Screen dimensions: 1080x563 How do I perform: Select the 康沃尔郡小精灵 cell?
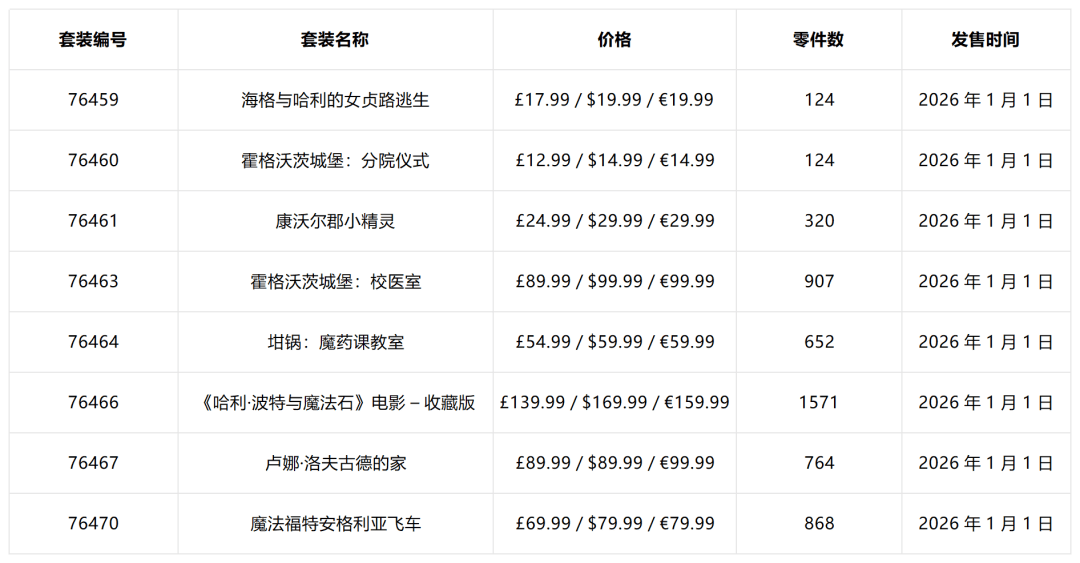tap(335, 221)
